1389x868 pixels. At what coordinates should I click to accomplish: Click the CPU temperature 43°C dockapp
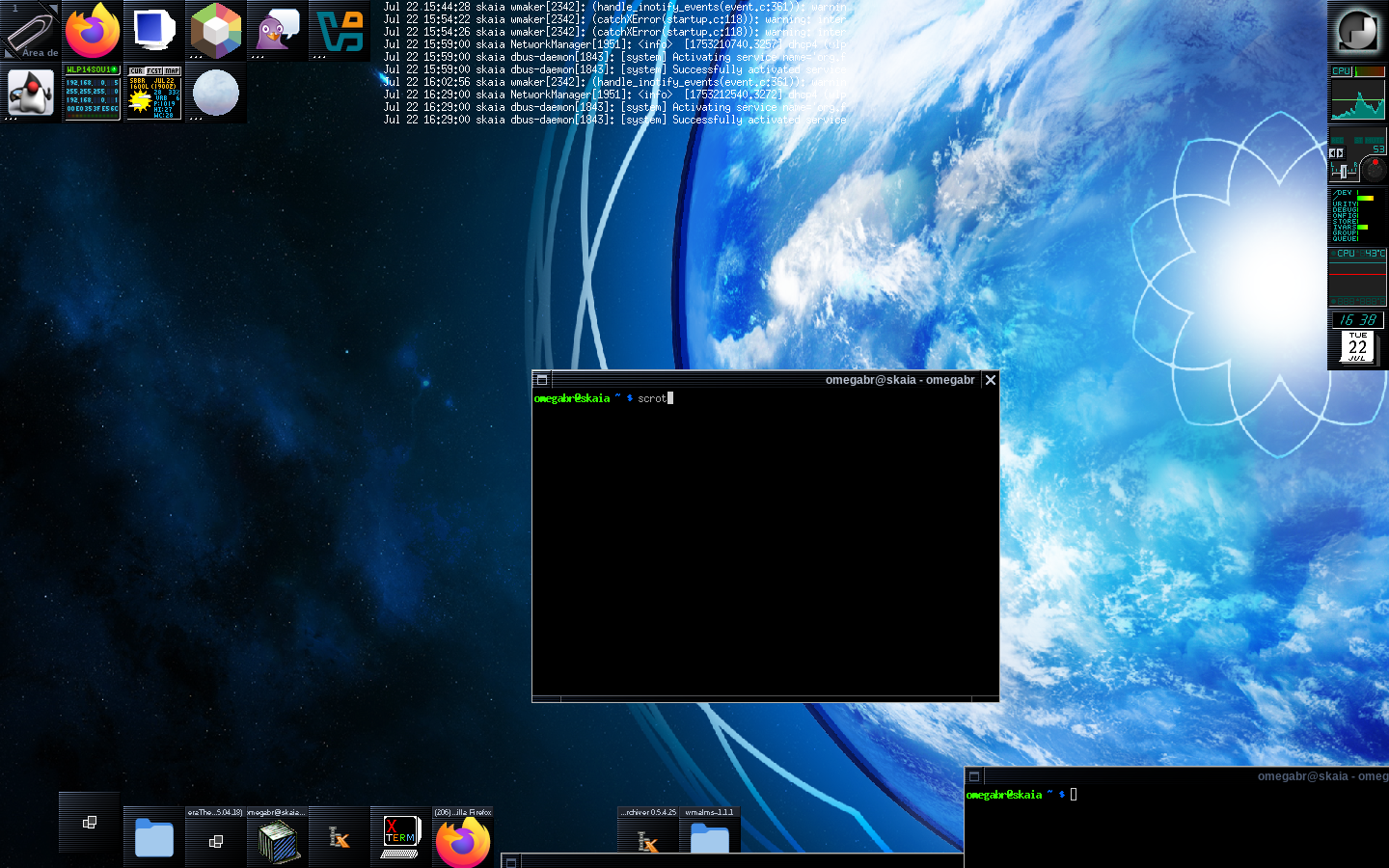(1358, 278)
